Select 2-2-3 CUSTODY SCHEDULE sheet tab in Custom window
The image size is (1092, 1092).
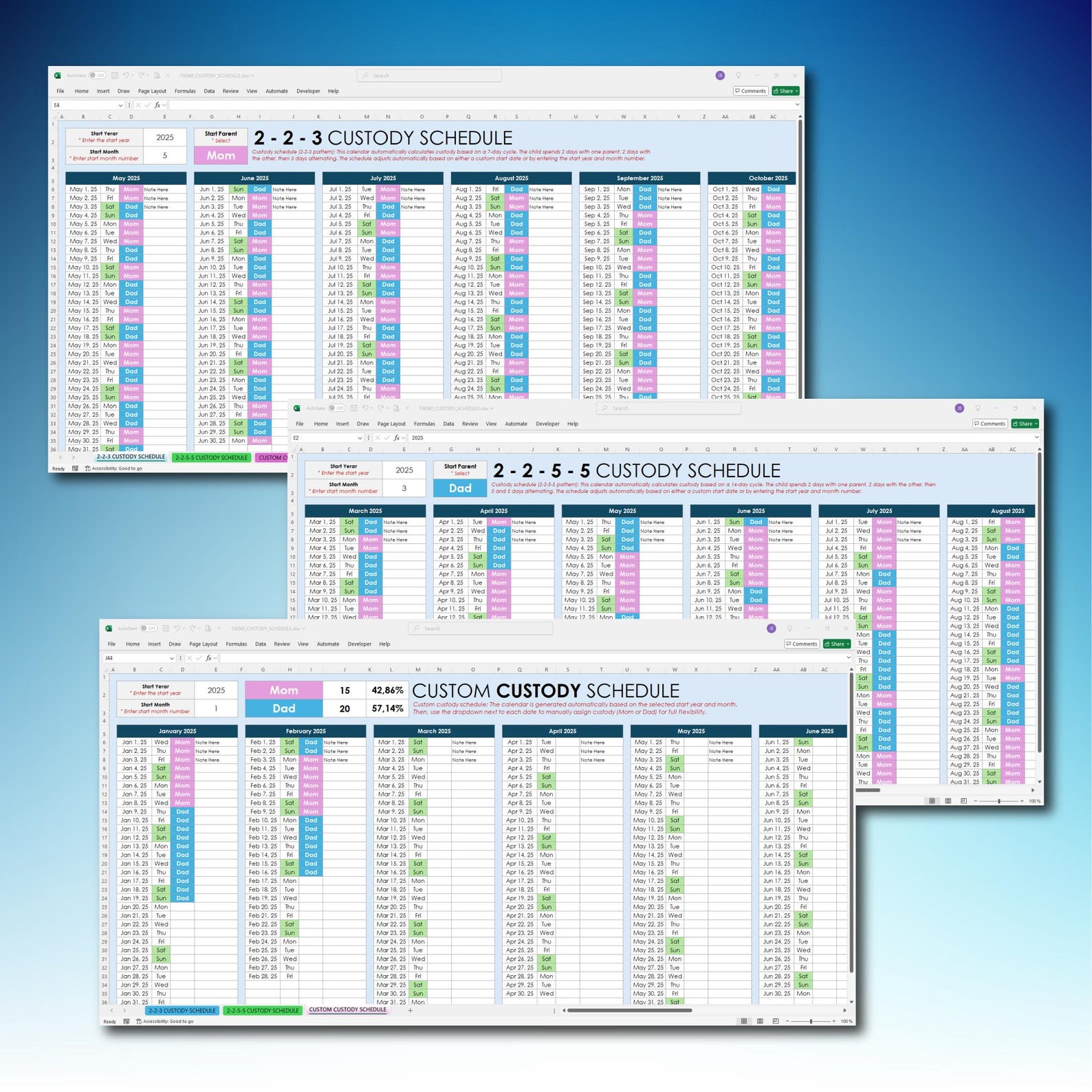click(182, 1011)
